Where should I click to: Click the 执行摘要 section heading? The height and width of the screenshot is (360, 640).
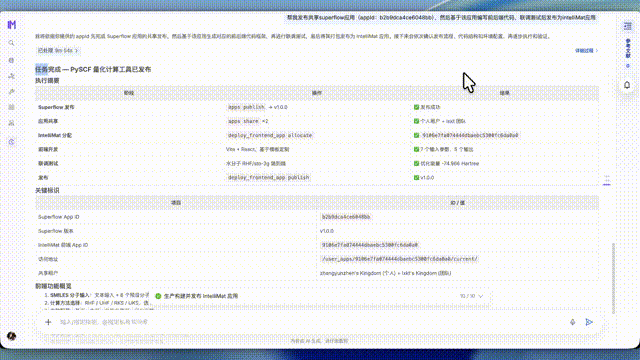point(47,80)
